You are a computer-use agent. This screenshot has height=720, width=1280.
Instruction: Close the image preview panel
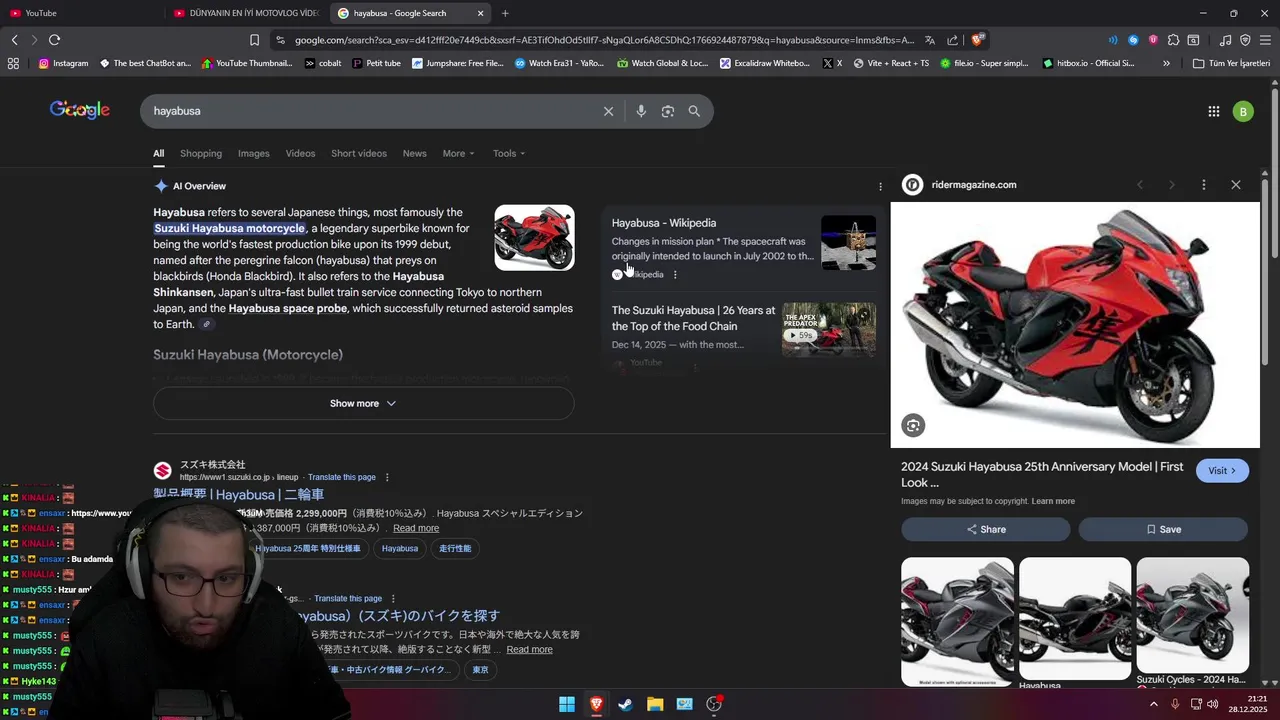coord(1236,185)
